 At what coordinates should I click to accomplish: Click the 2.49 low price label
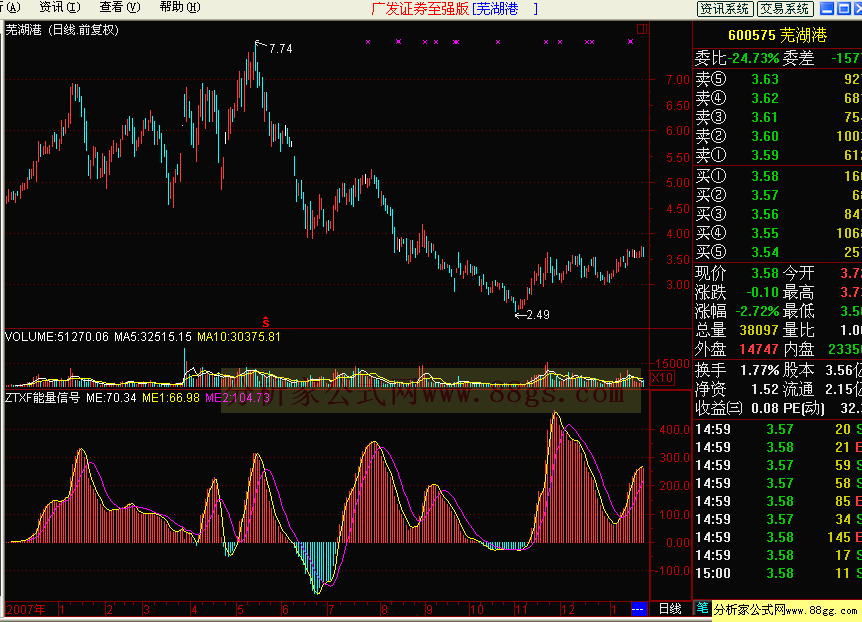pyautogui.click(x=538, y=315)
